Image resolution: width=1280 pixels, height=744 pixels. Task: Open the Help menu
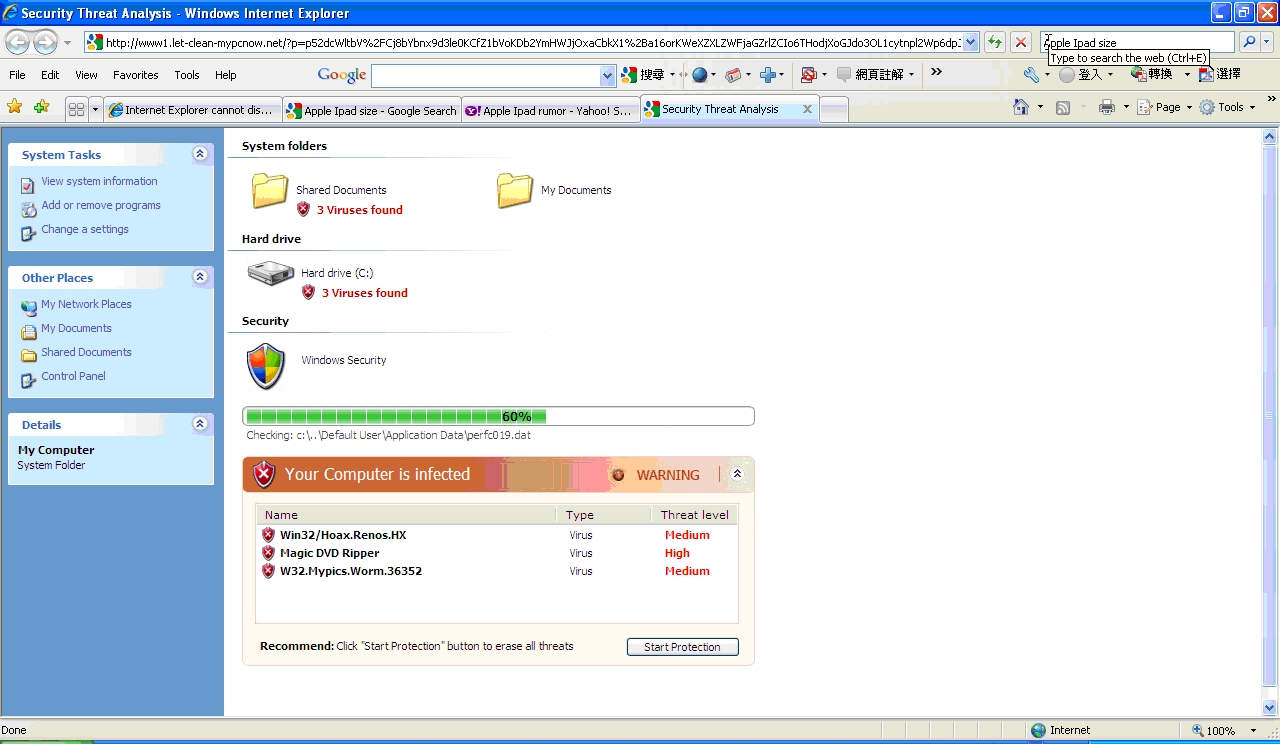point(226,75)
